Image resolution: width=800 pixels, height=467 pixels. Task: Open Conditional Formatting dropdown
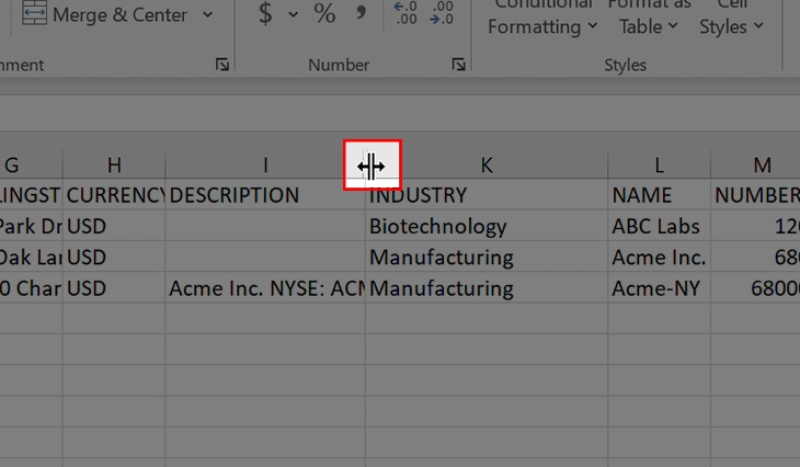coord(543,20)
